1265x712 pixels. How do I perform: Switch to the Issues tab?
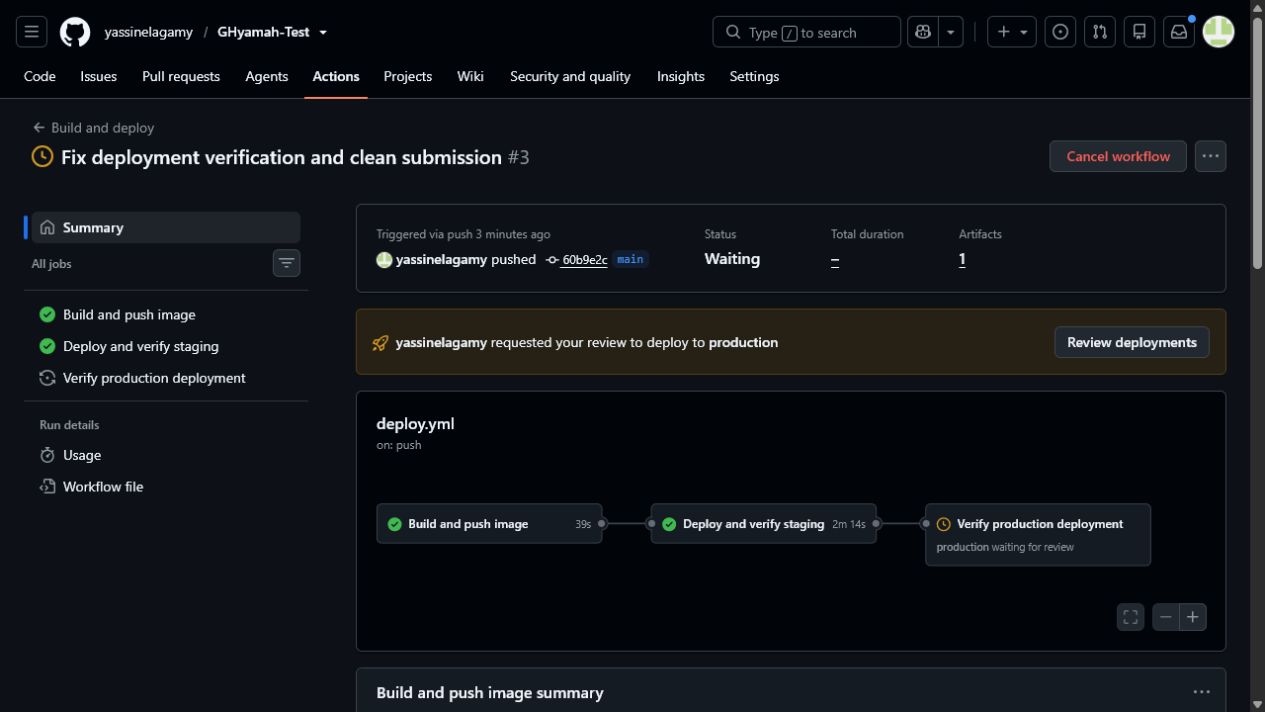98,76
